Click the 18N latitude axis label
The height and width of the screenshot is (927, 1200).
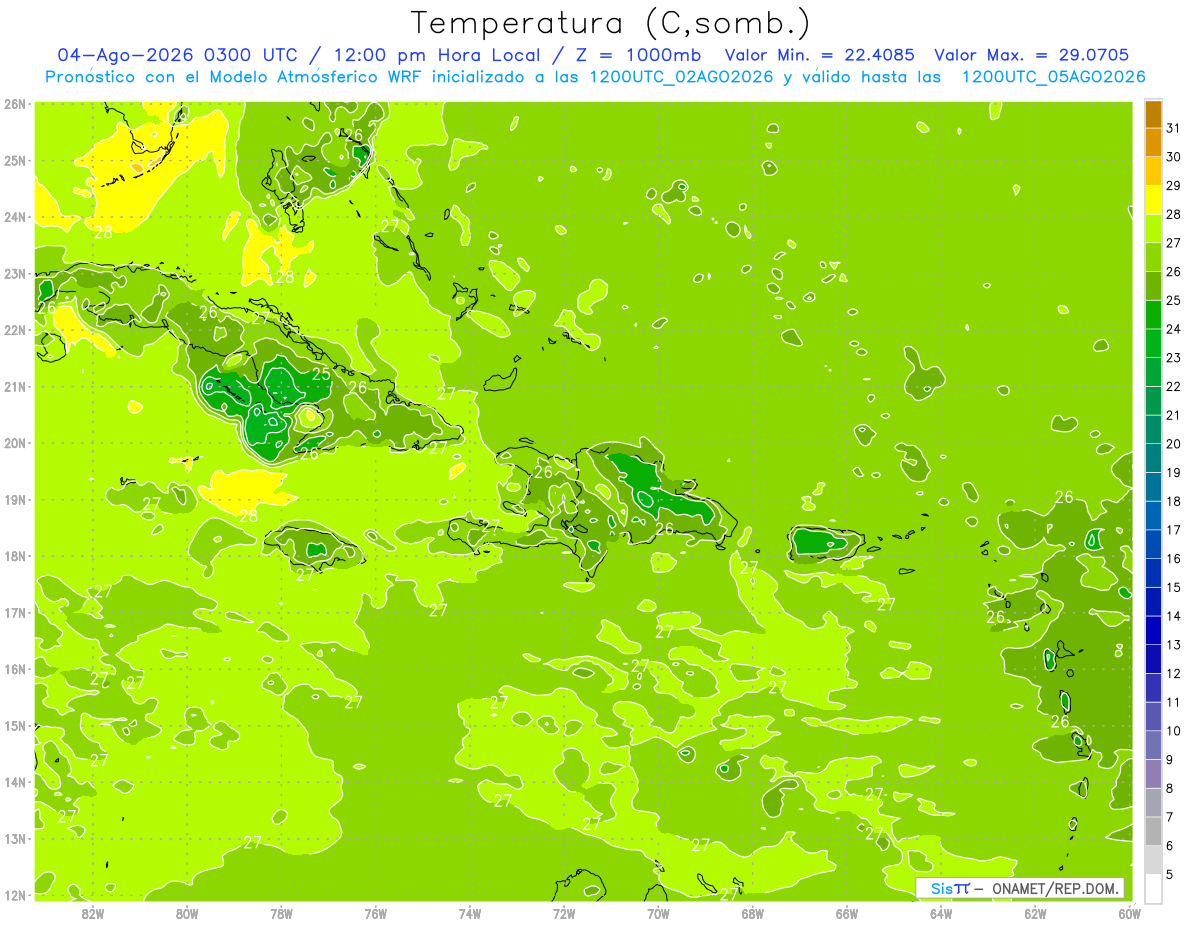pos(15,556)
